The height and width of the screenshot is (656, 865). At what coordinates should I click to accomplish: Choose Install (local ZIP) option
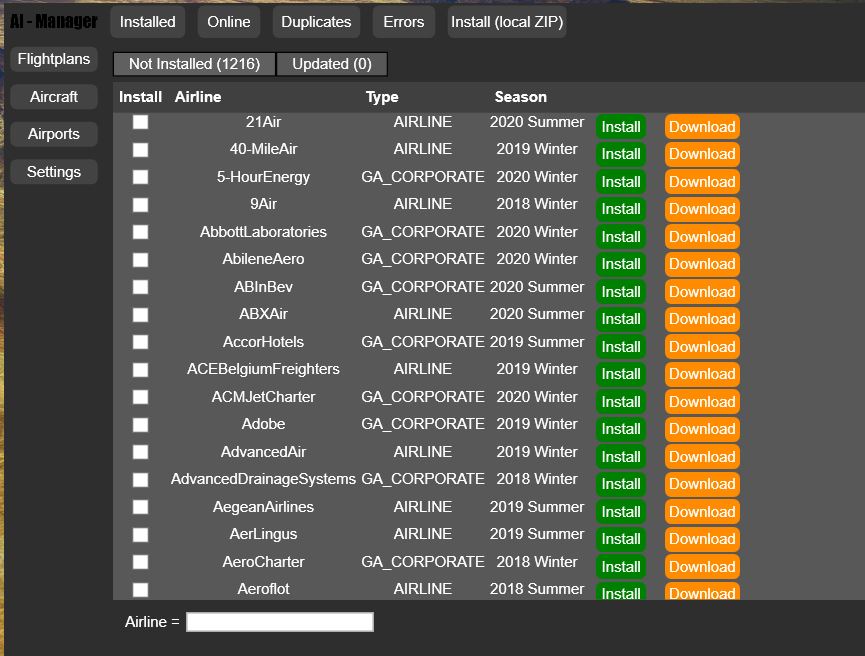tap(507, 22)
